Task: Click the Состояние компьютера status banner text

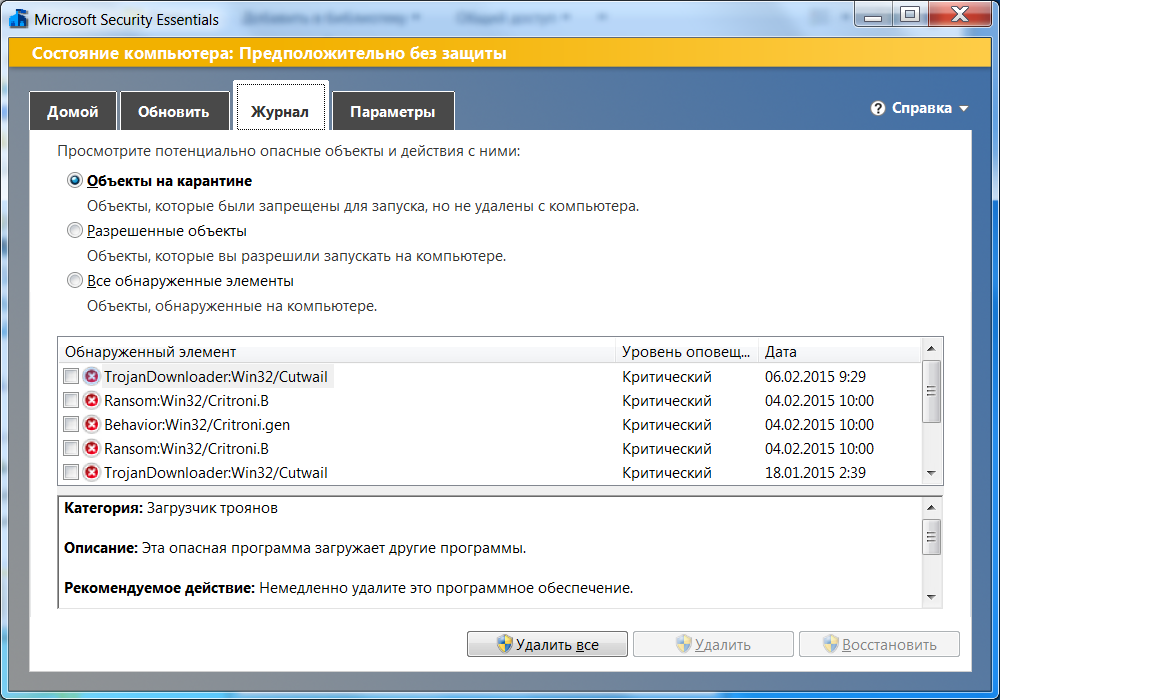Action: [x=269, y=53]
